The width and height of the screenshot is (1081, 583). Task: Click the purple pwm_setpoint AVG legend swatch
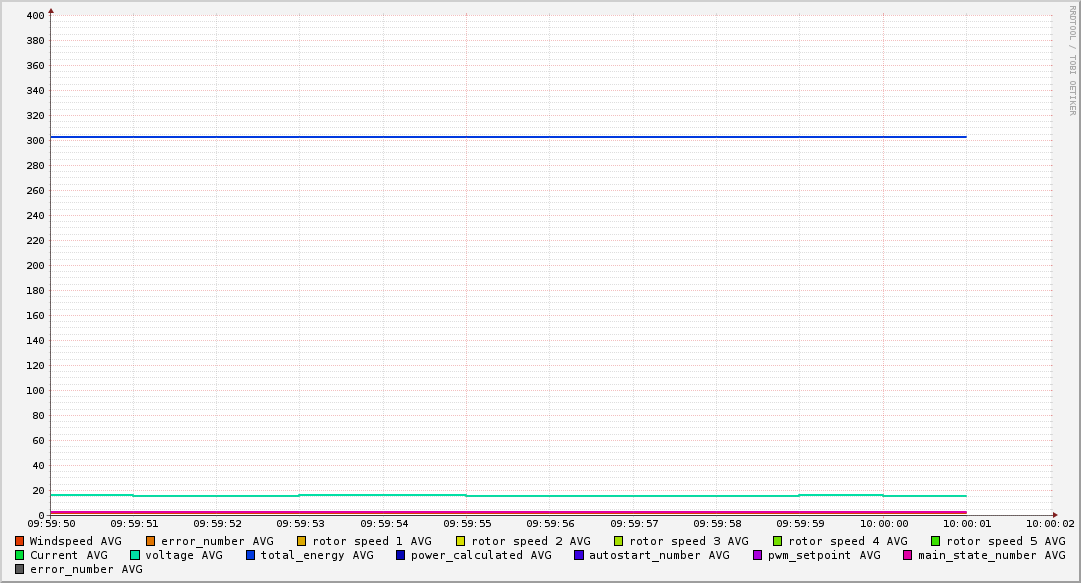[758, 555]
